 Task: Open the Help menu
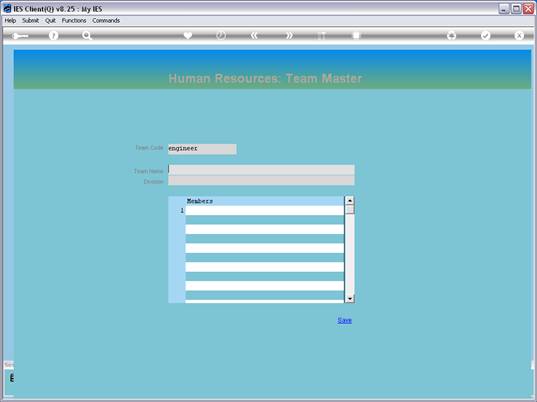point(10,21)
